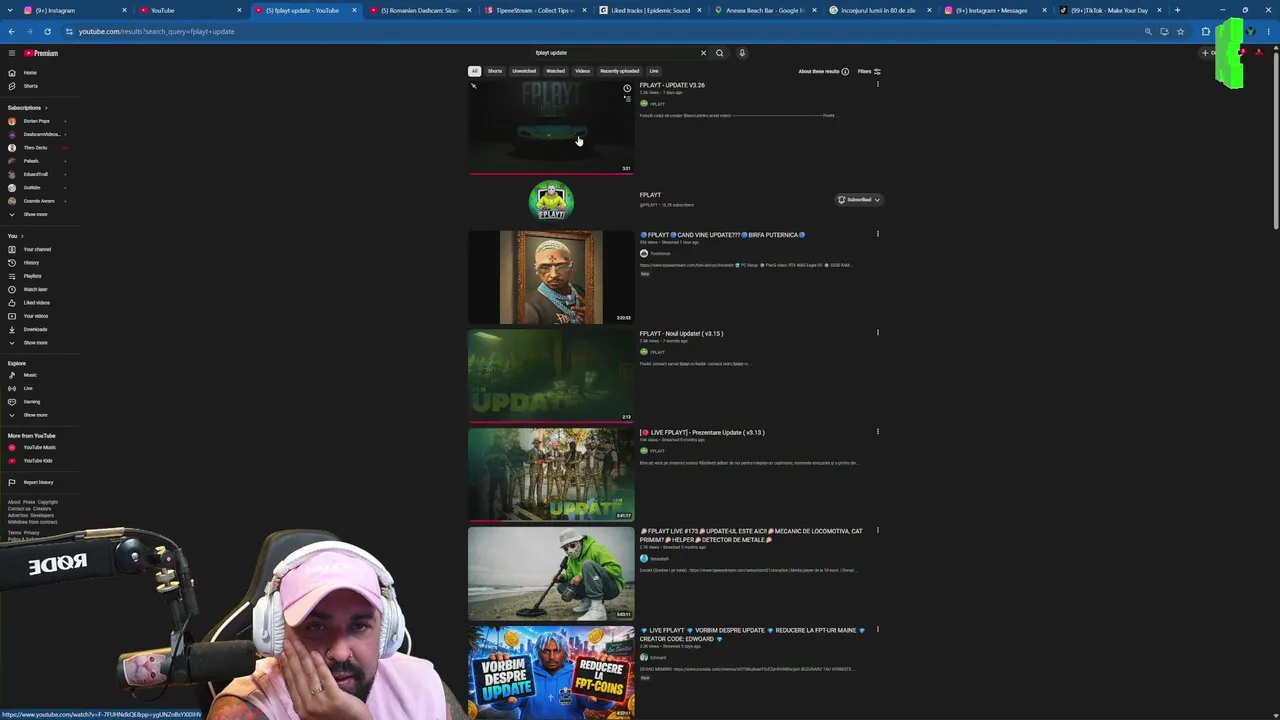Open History in the sidebar
This screenshot has height=720, width=1280.
[31, 263]
